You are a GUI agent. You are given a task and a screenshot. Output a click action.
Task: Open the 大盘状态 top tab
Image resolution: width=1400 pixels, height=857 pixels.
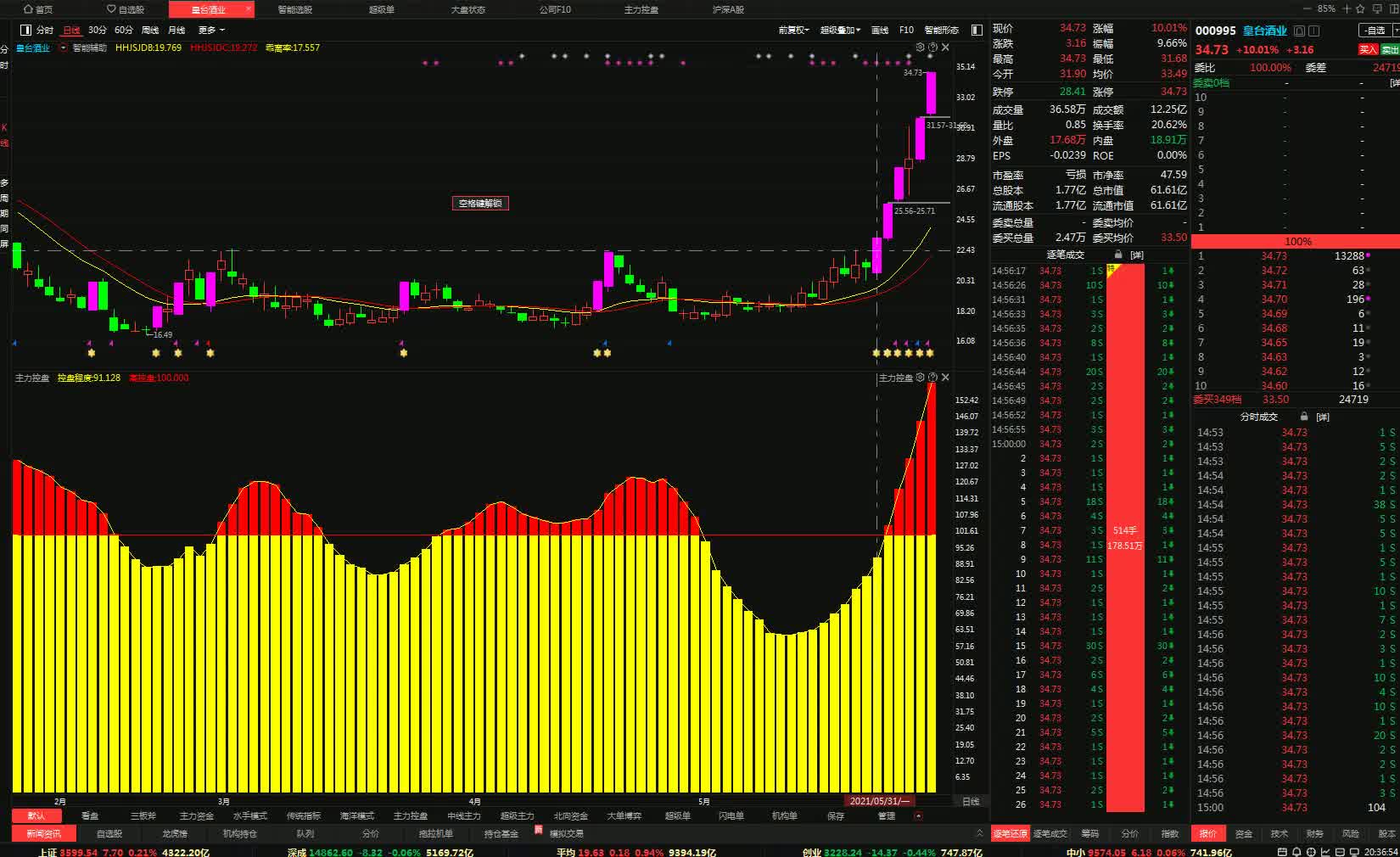468,9
